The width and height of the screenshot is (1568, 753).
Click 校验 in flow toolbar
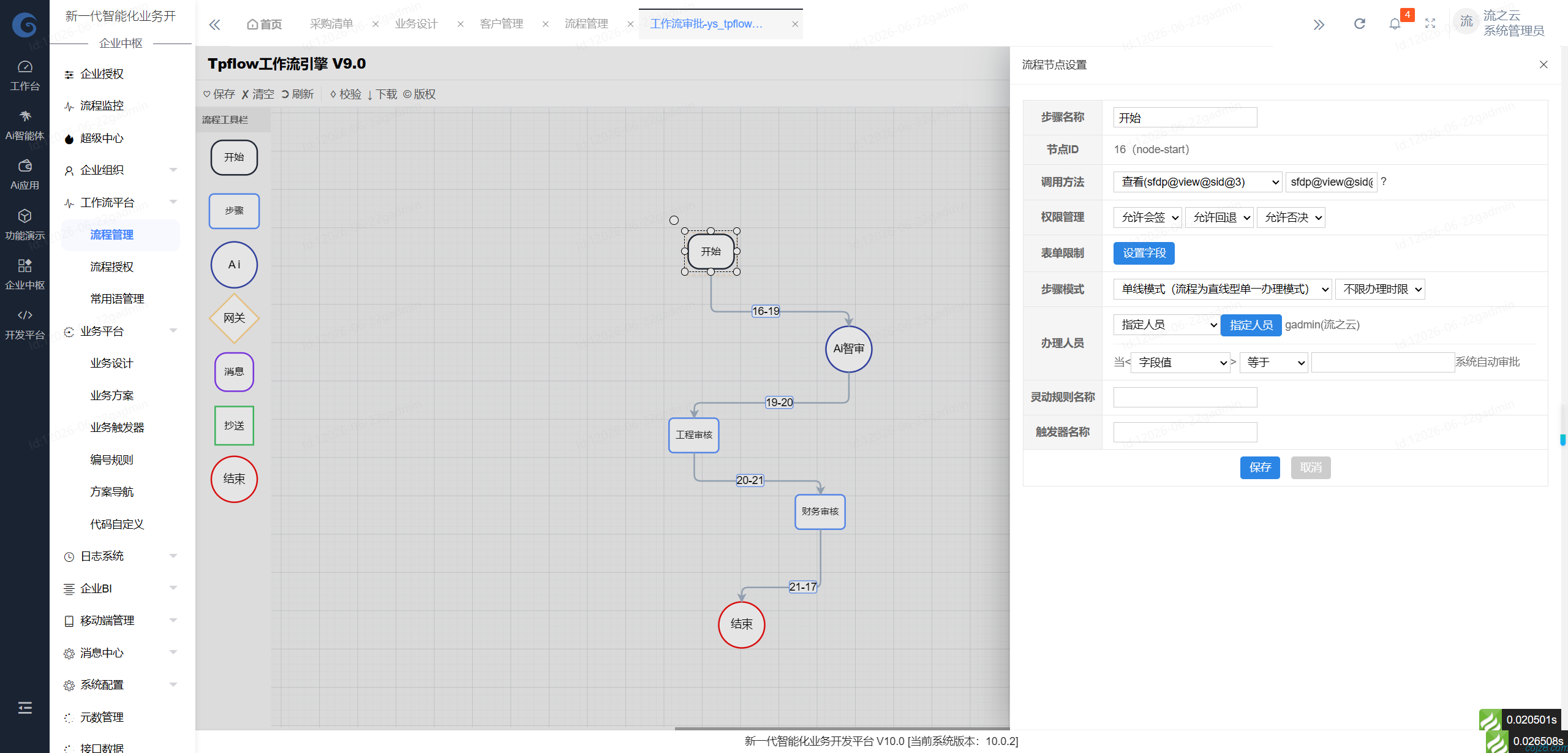pos(345,94)
